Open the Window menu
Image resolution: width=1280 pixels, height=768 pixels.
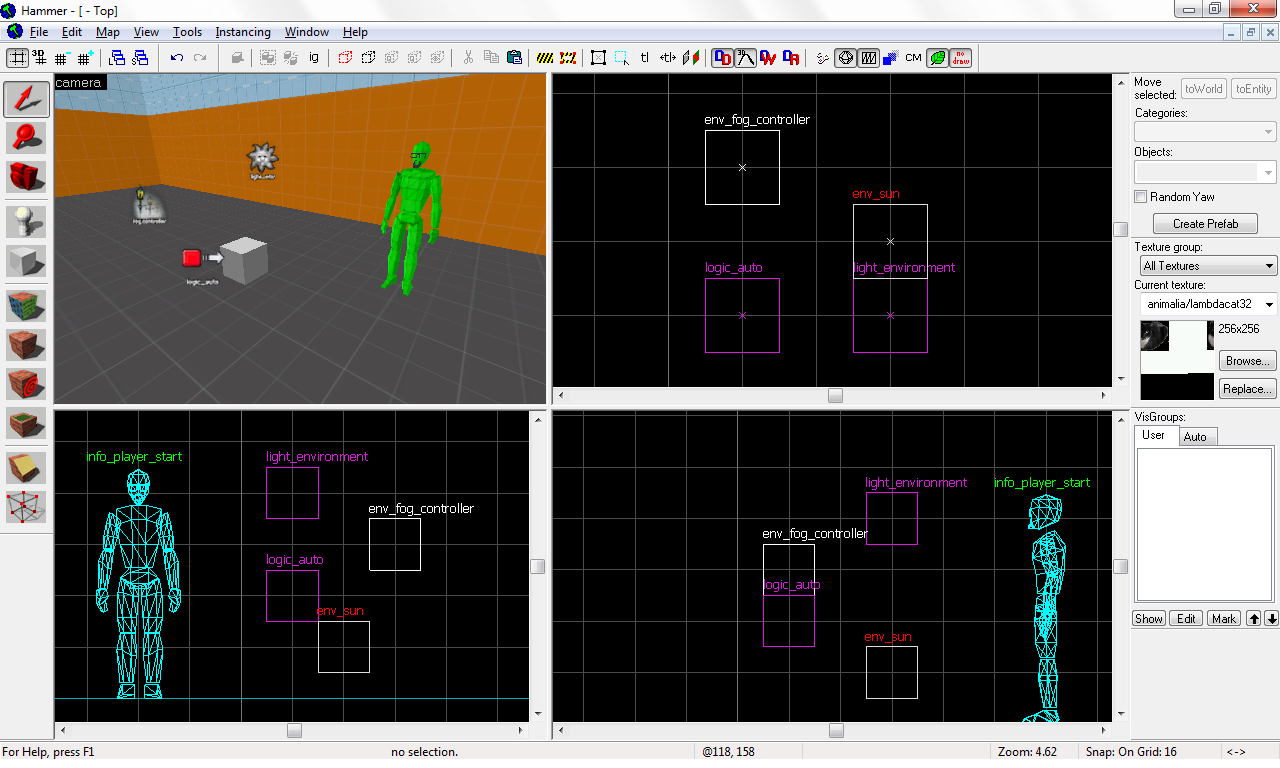(x=306, y=32)
